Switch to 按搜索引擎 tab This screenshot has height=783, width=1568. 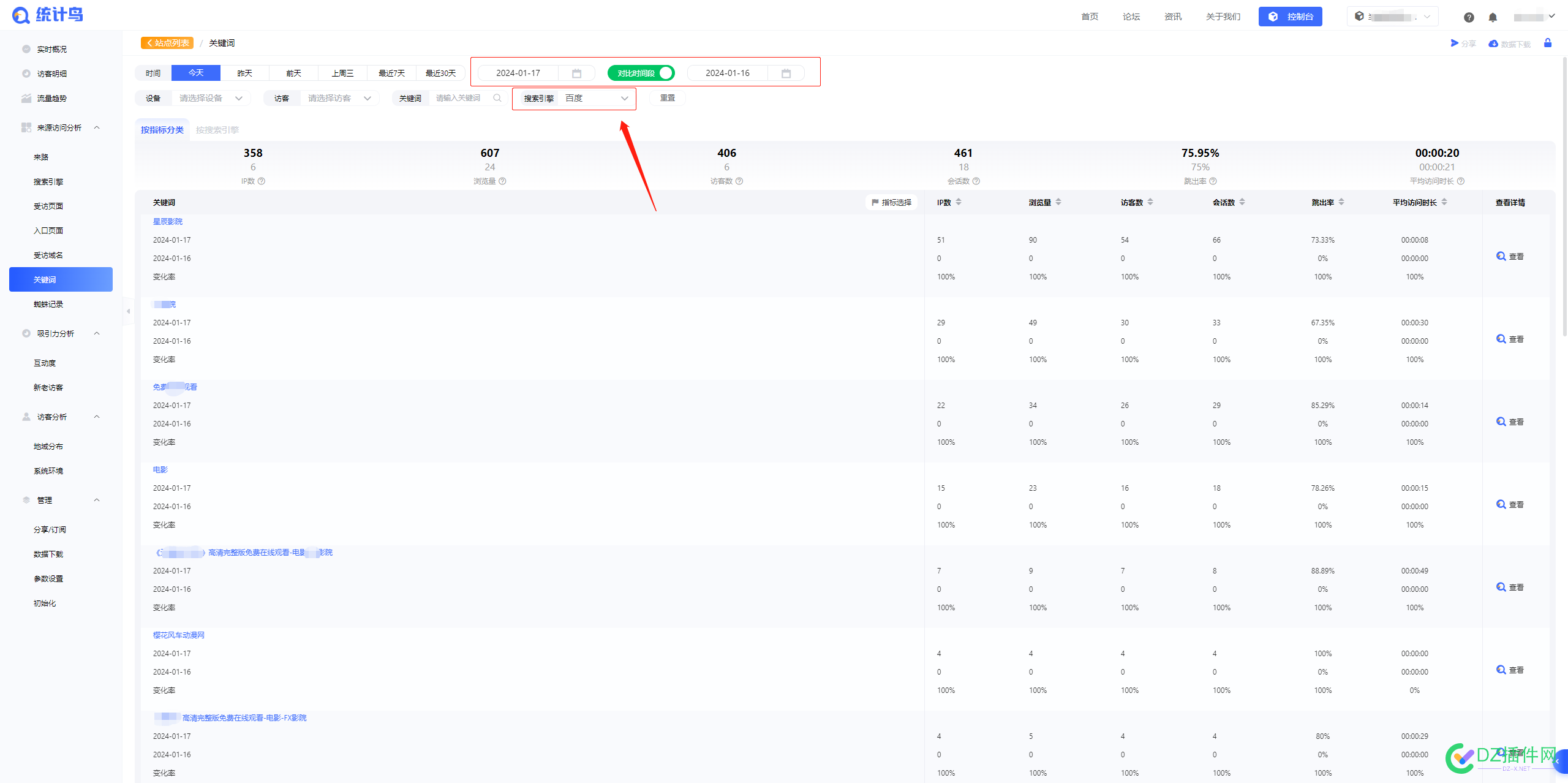coord(217,130)
